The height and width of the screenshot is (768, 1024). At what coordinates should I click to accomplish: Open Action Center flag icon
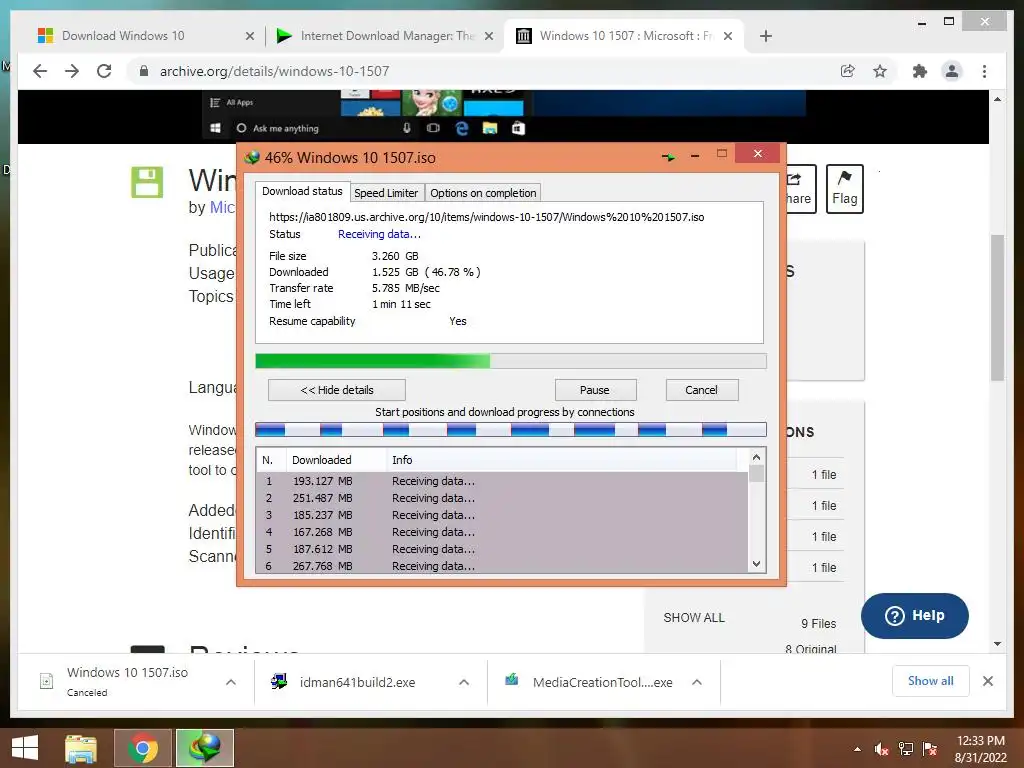point(930,749)
